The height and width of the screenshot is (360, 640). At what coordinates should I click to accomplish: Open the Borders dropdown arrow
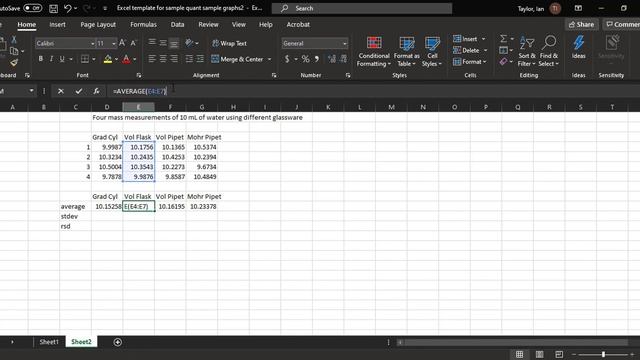tap(94, 60)
